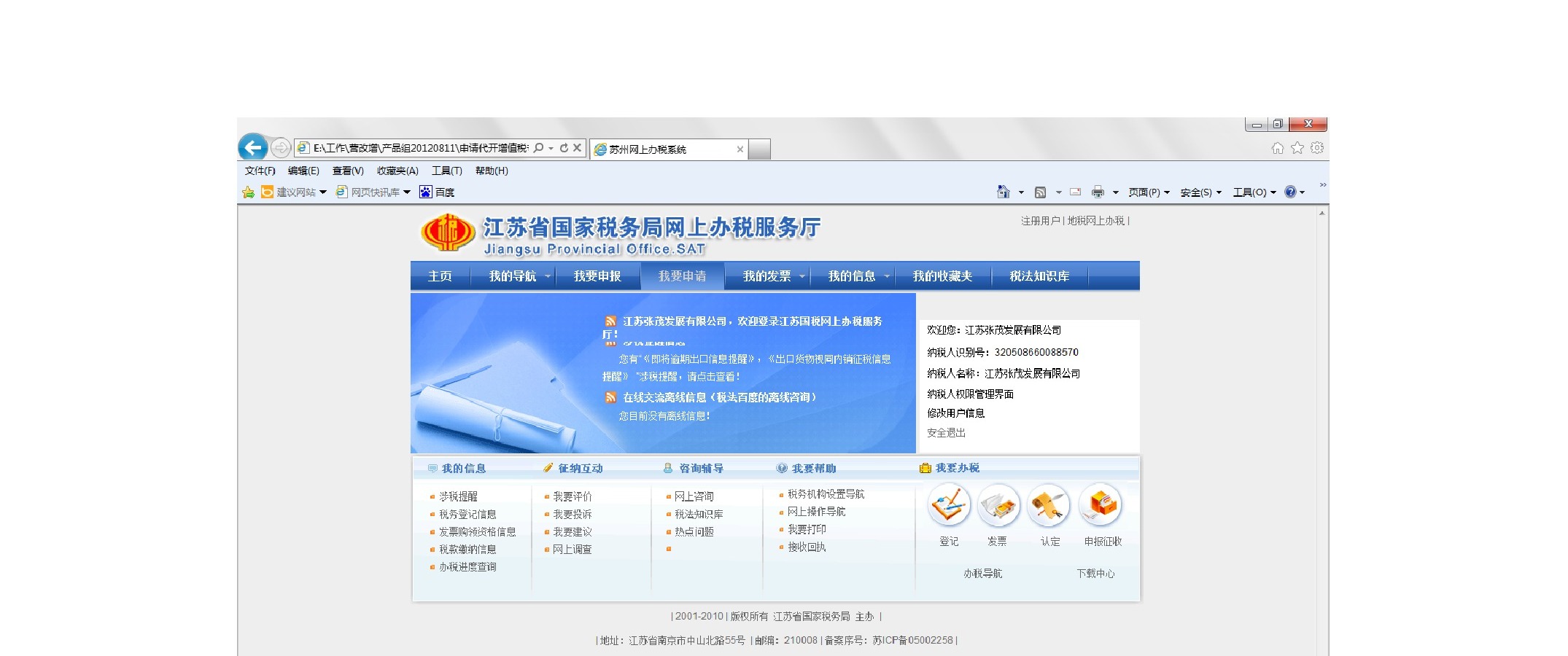Open the 编辑(E) menu
This screenshot has height=656, width=1568.
[303, 171]
